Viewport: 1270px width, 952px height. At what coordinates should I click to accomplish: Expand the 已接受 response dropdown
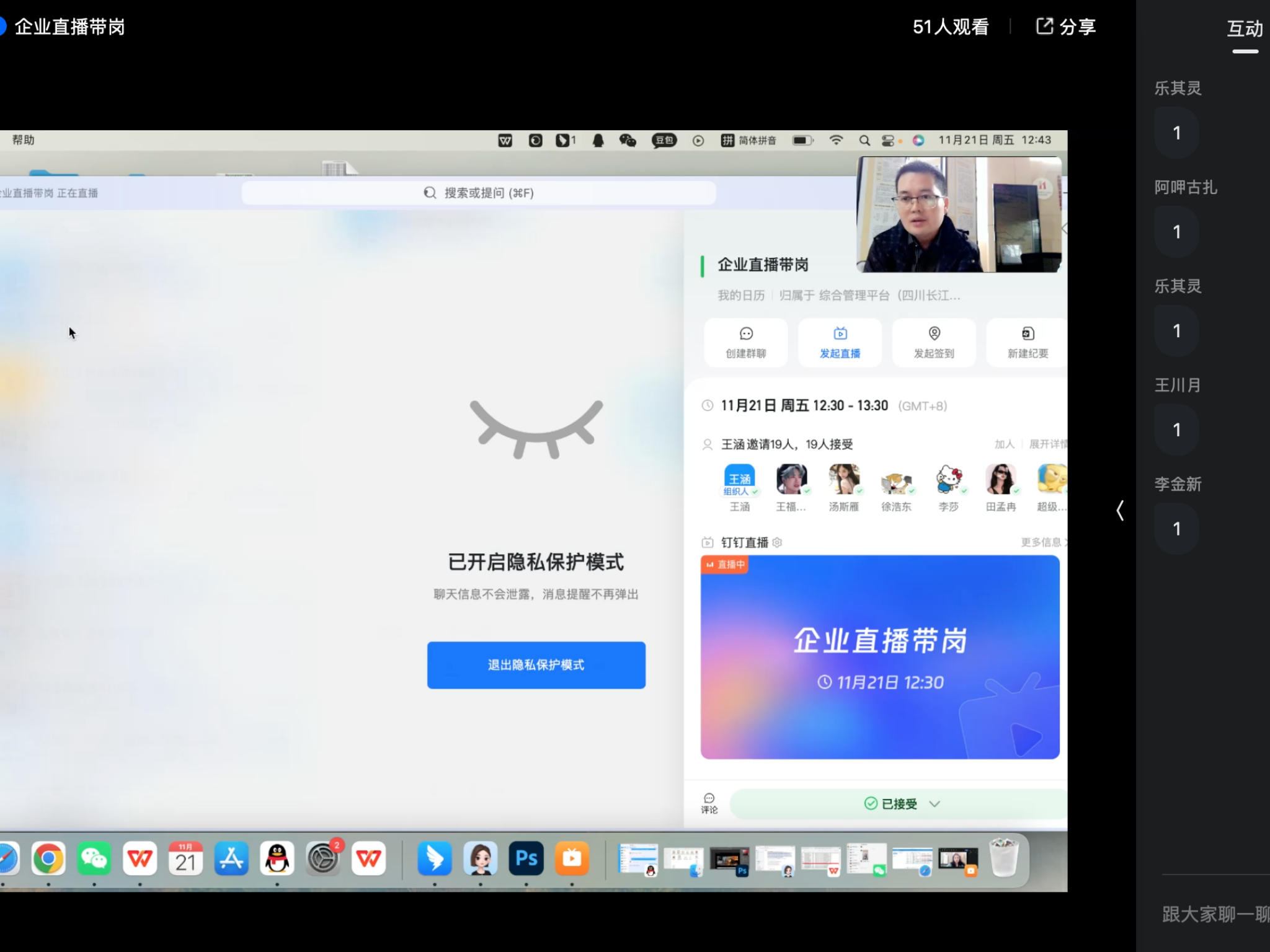[x=935, y=804]
